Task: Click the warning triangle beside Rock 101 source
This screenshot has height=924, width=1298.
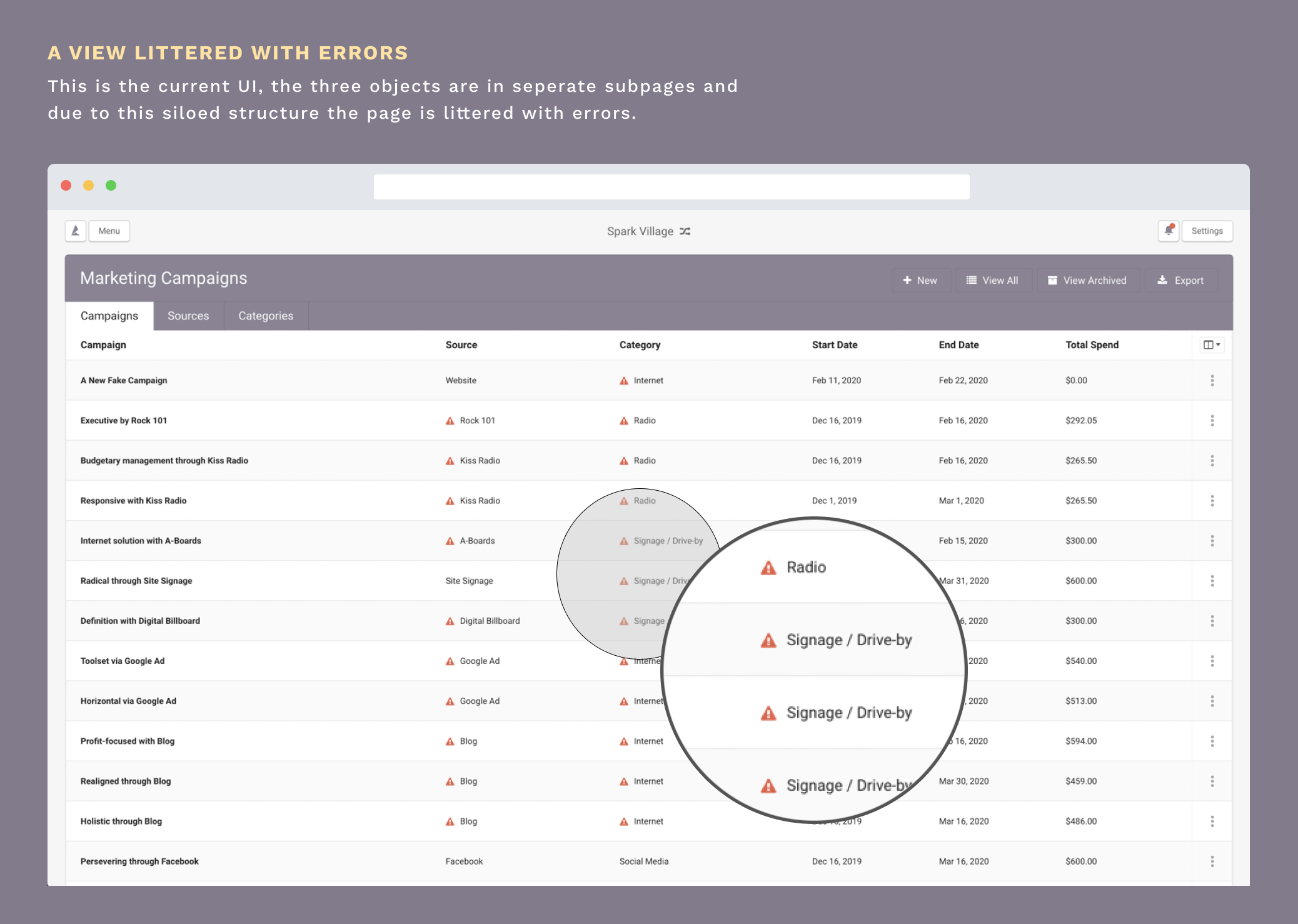Action: [449, 420]
